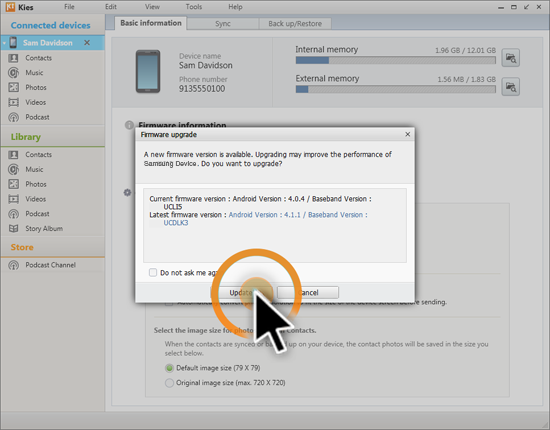Screen dimensions: 550x430
Task: Select Photos icon in Library section
Action: pos(13,184)
